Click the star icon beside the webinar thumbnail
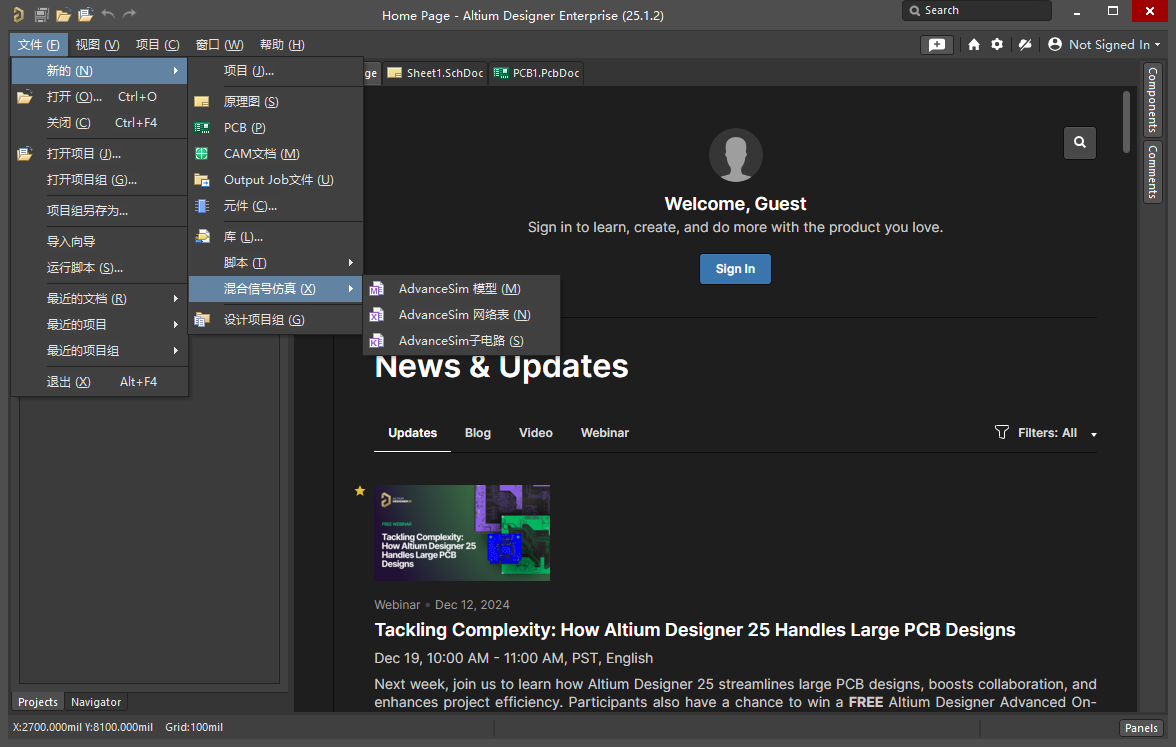The image size is (1176, 747). [360, 491]
